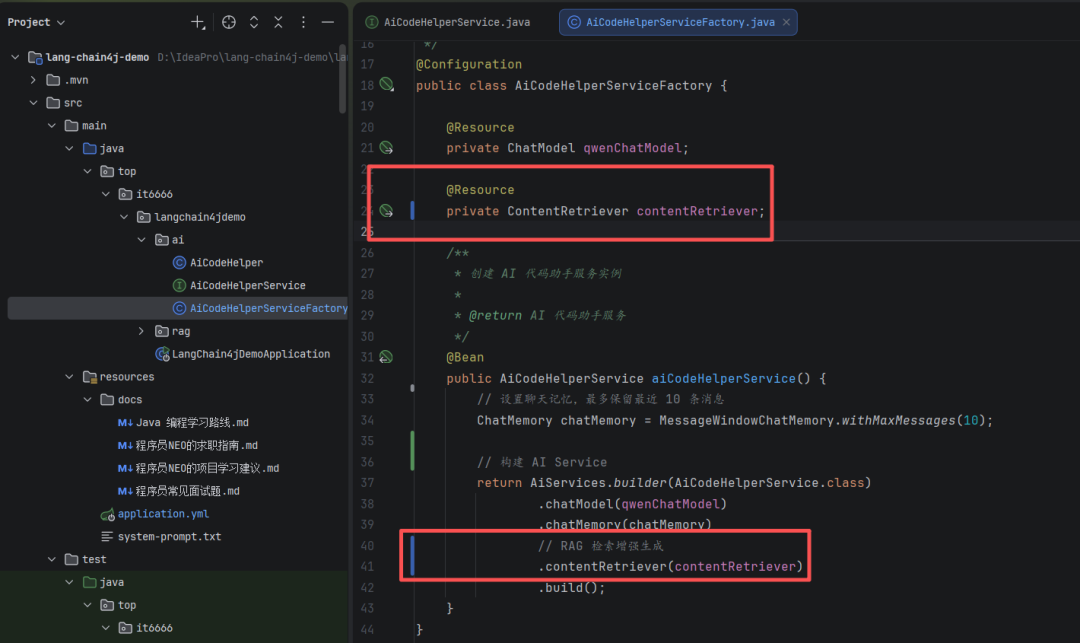The width and height of the screenshot is (1080, 643).
Task: Click autowired gutter icon beside qwenChatModel
Action: click(x=386, y=148)
